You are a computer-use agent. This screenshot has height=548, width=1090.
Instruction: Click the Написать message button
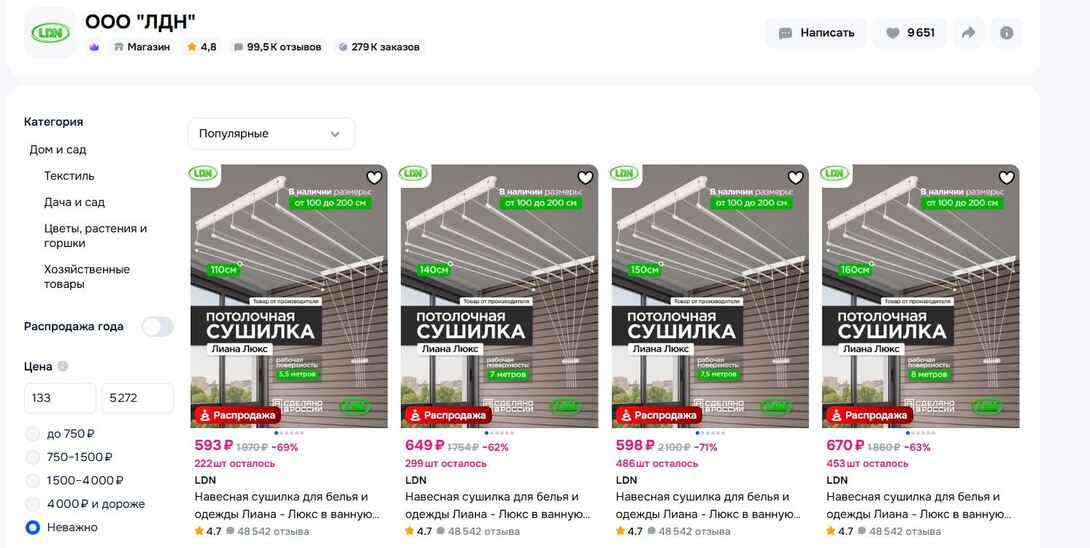(x=816, y=33)
